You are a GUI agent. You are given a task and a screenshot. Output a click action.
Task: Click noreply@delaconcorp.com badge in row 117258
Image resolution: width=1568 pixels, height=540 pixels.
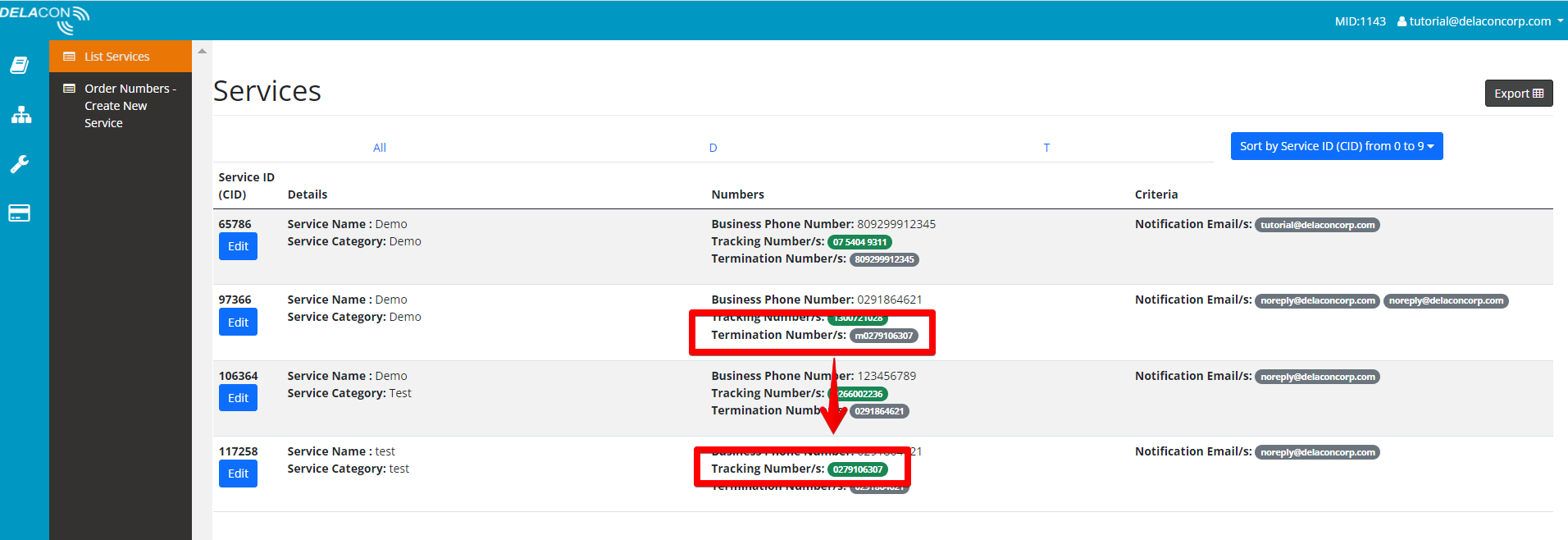tap(1317, 452)
